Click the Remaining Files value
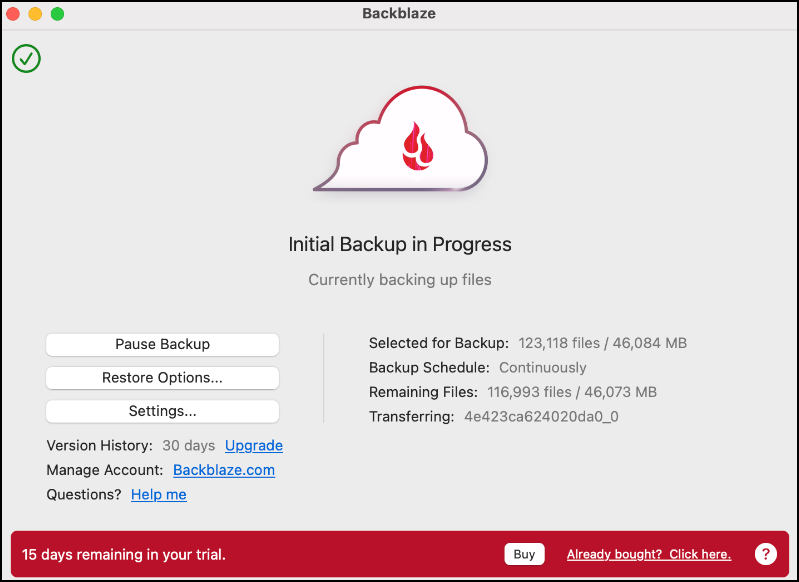 [571, 392]
